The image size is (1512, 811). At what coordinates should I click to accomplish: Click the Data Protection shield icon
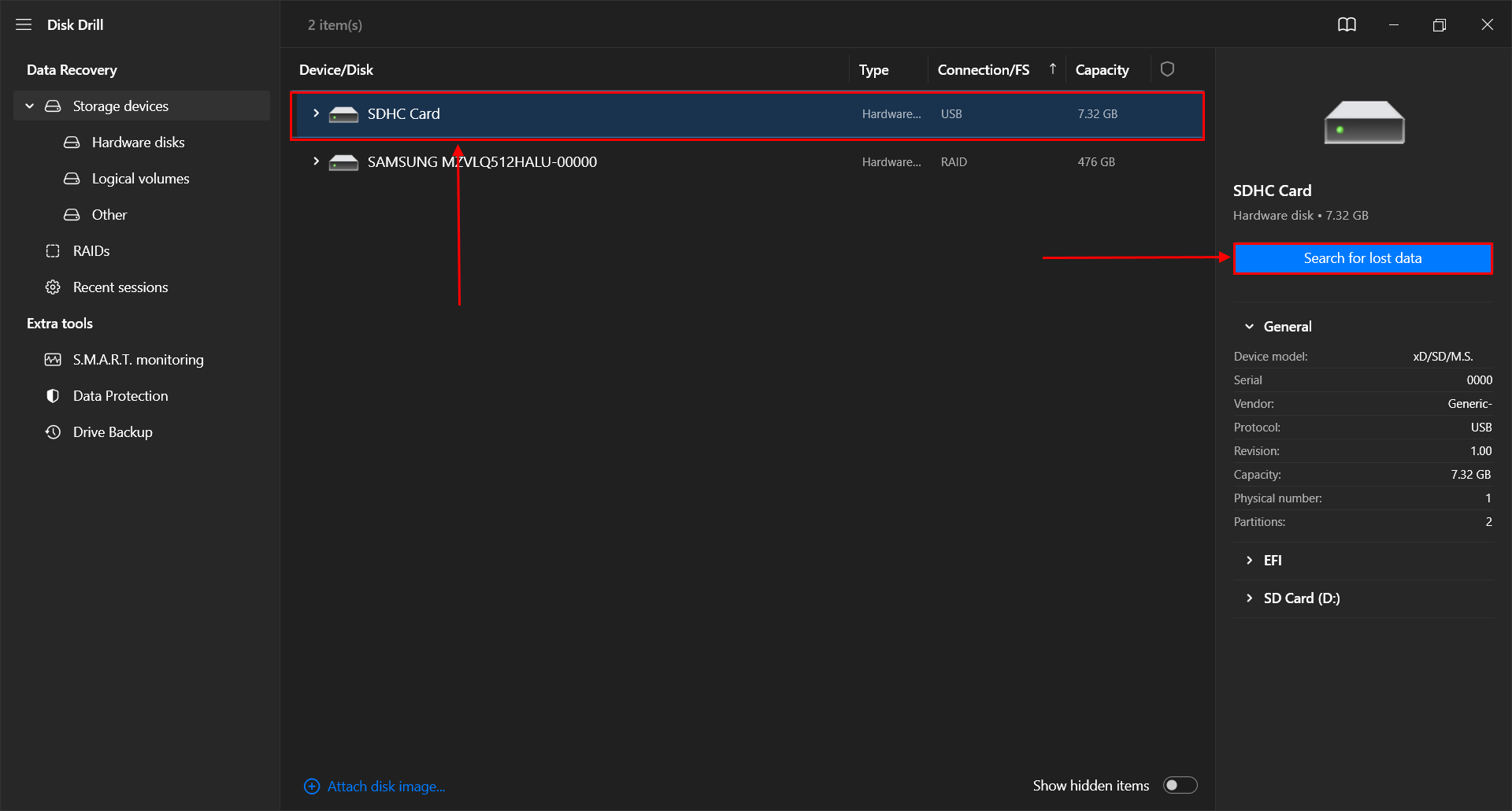coord(53,395)
